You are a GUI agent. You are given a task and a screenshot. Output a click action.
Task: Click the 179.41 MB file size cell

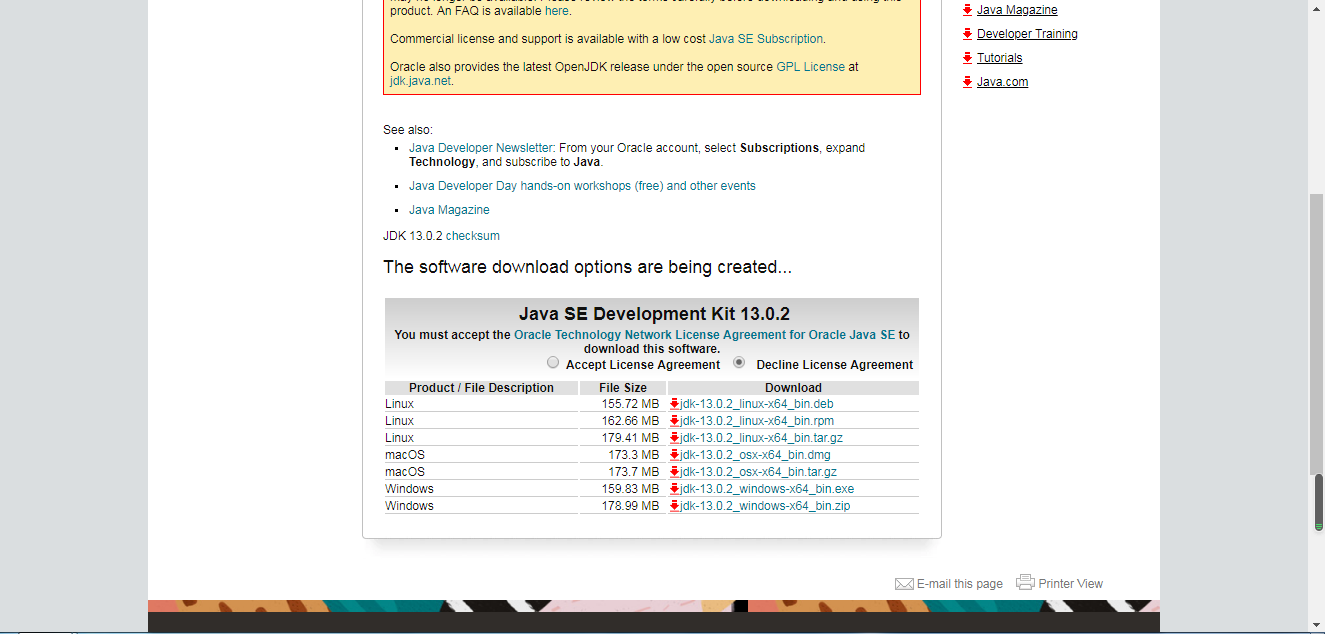coord(621,438)
